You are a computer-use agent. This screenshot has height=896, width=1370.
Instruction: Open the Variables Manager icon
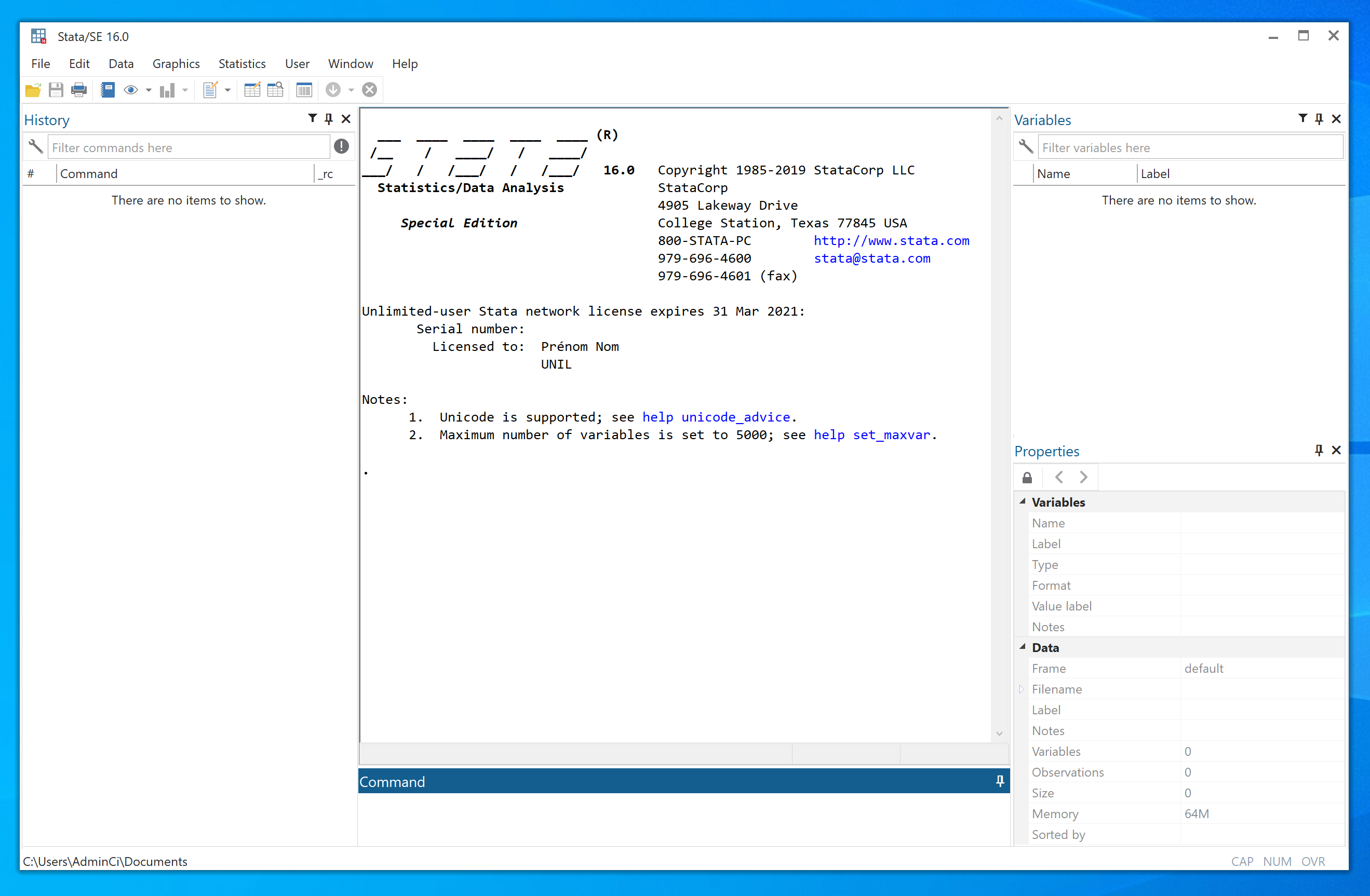(x=304, y=90)
